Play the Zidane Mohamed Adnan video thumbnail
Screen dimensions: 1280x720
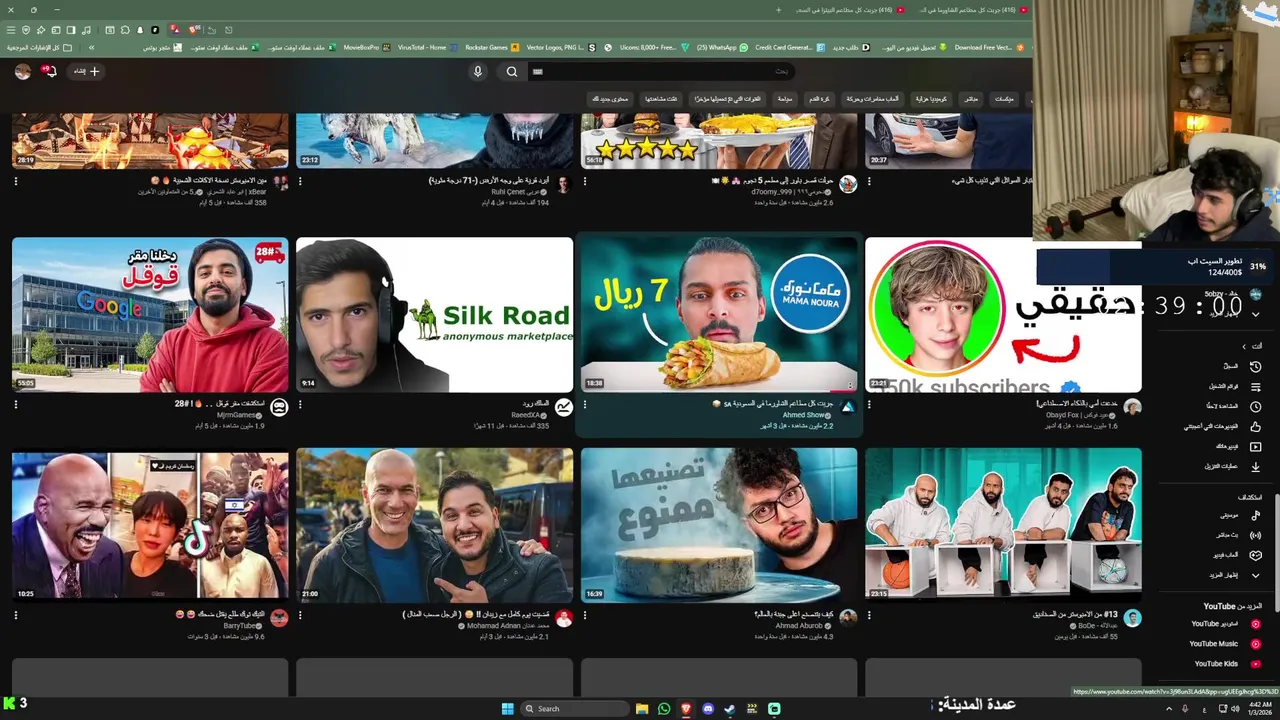click(x=434, y=525)
